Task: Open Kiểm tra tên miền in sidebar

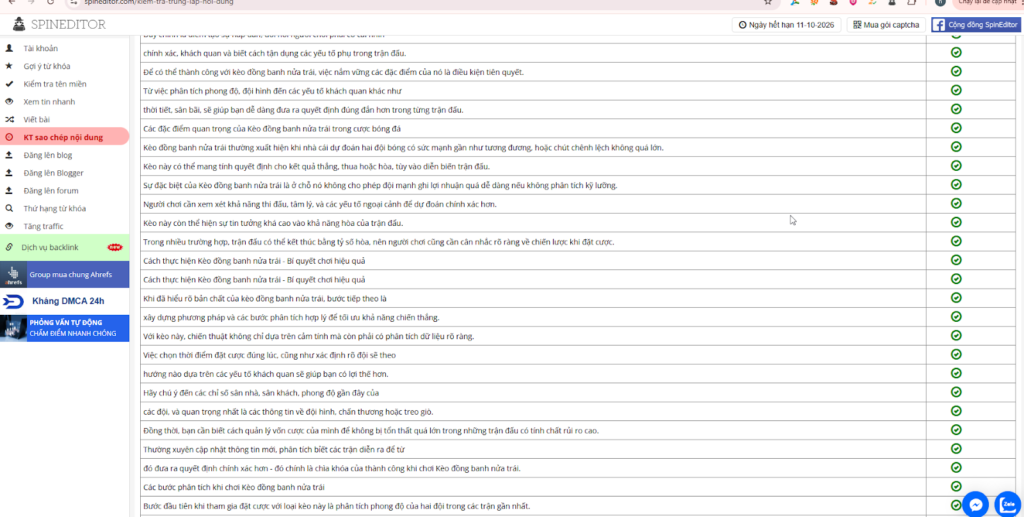Action: pyautogui.click(x=57, y=84)
